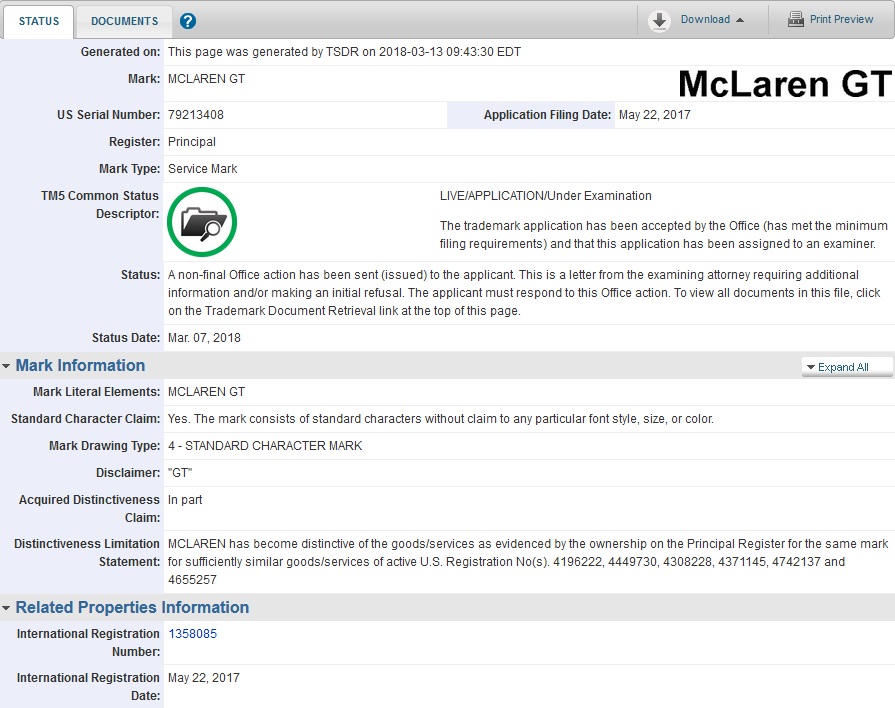Viewport: 895px width, 708px height.
Task: Click the Disclaimer value GT
Action: (x=183, y=472)
